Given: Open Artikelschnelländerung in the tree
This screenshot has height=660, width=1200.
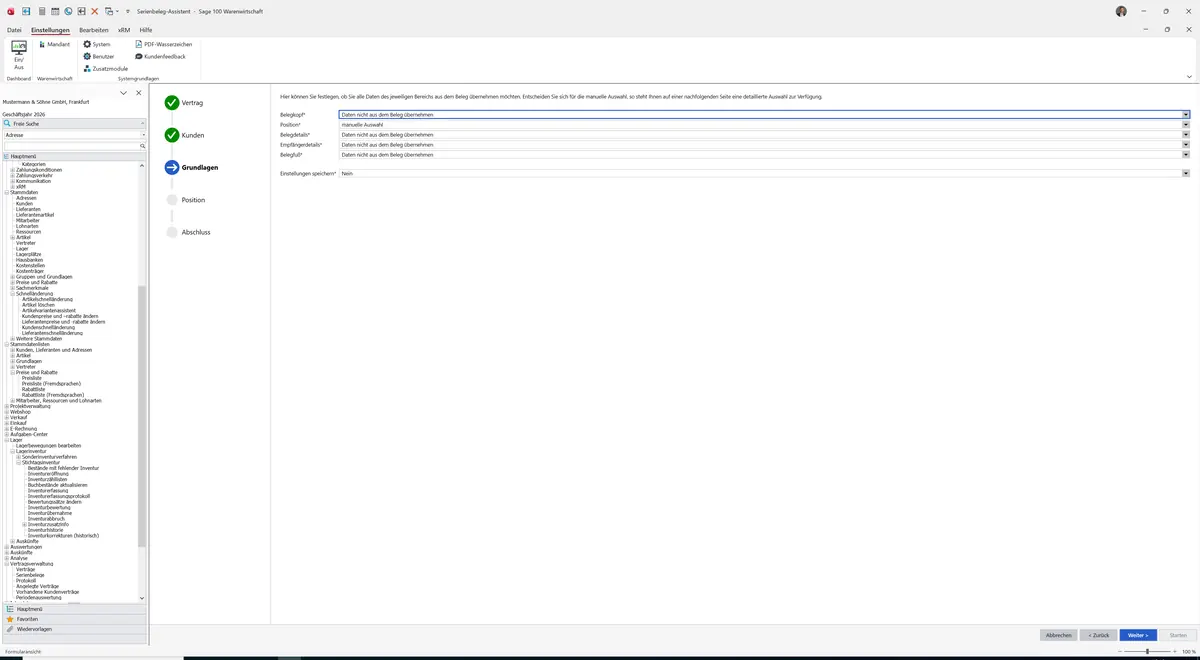Looking at the screenshot, I should pos(47,299).
